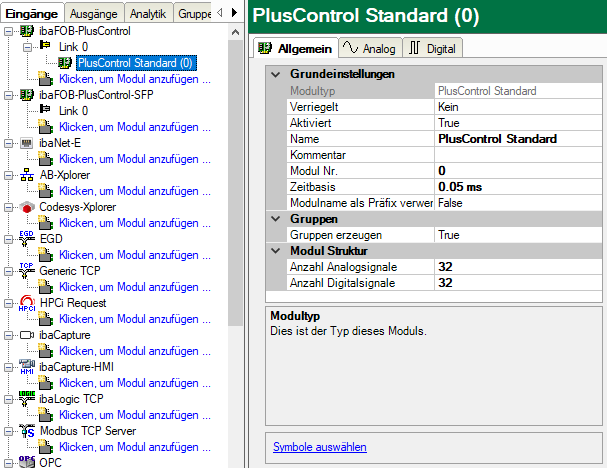Collapse the Codesys-Xplorer tree node
The width and height of the screenshot is (607, 468).
(x=9, y=207)
